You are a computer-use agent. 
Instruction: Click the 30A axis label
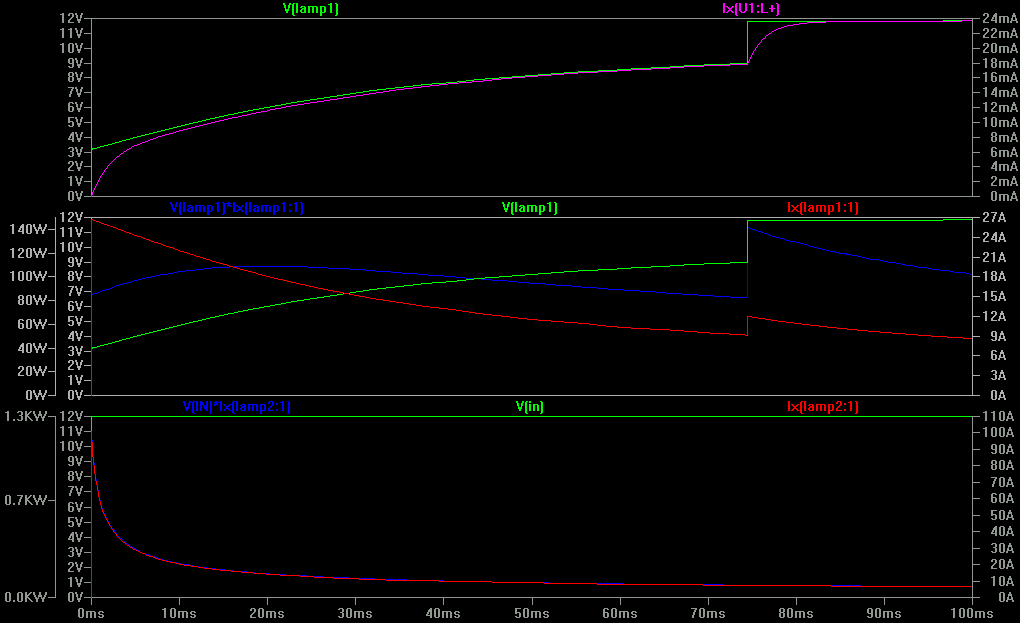pos(1002,548)
